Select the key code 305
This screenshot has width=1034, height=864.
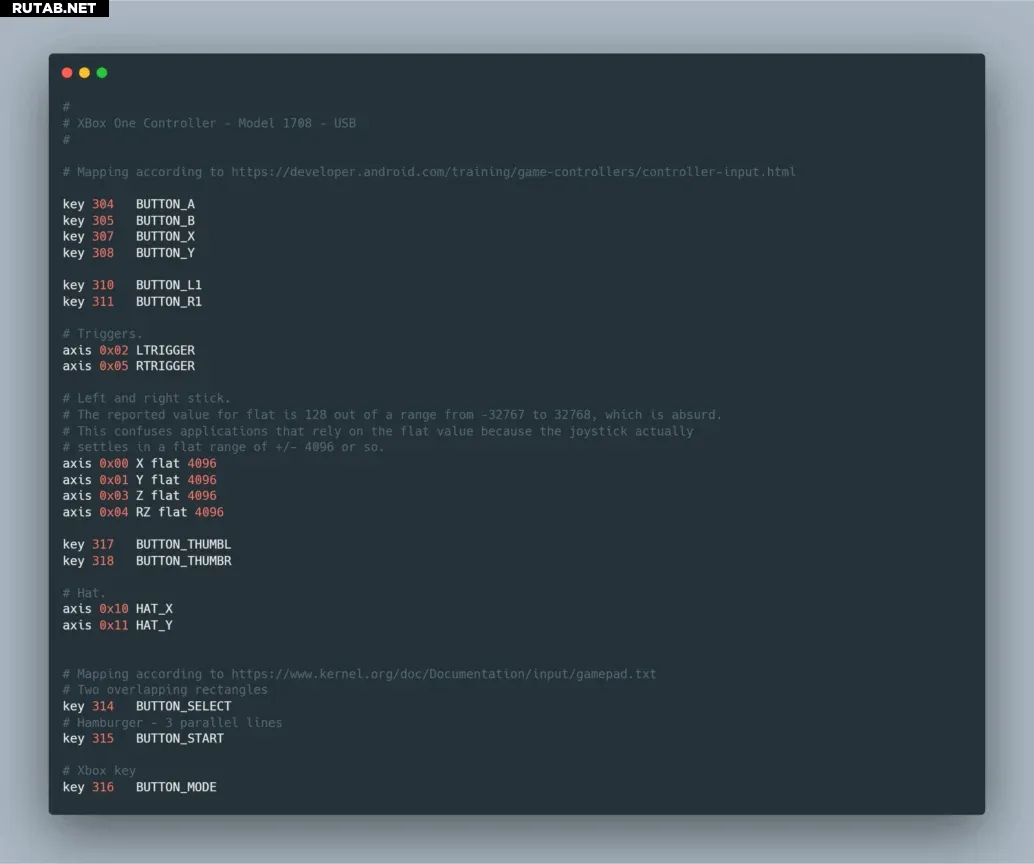103,220
